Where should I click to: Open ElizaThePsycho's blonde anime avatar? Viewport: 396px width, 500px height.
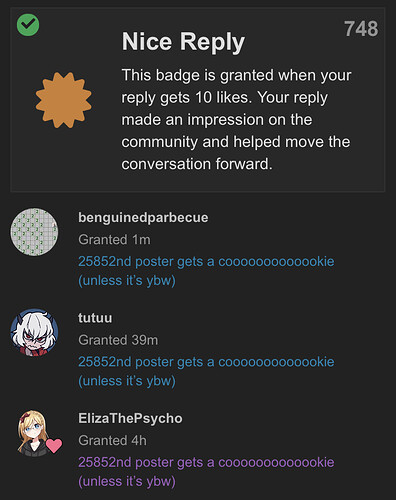(34, 433)
